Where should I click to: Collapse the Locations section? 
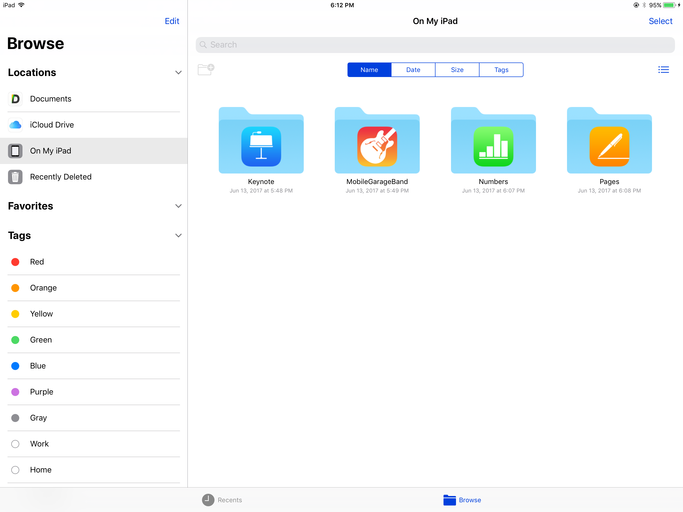(x=178, y=72)
